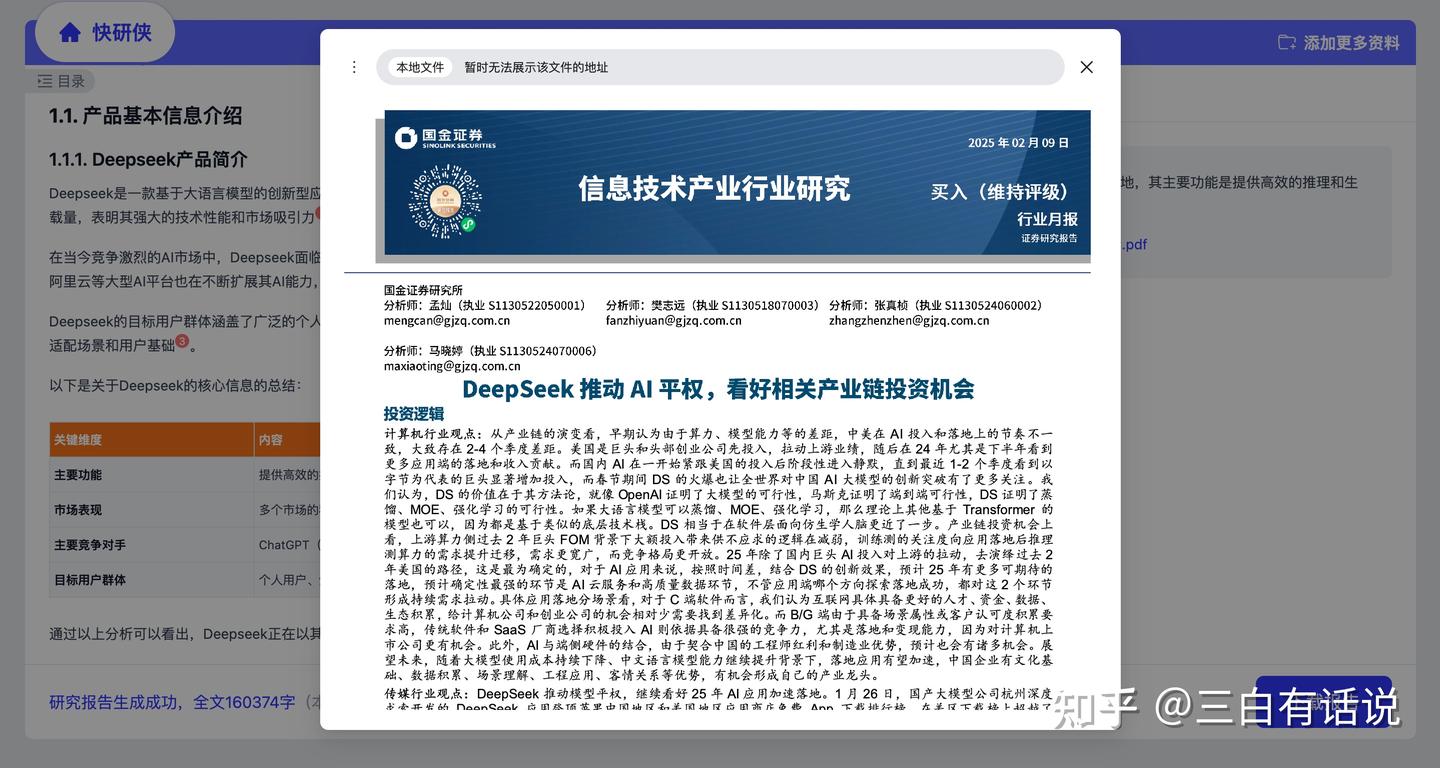Image resolution: width=1440 pixels, height=768 pixels.
Task: Click citation badge 3 after 用户基础
Action: (x=182, y=341)
